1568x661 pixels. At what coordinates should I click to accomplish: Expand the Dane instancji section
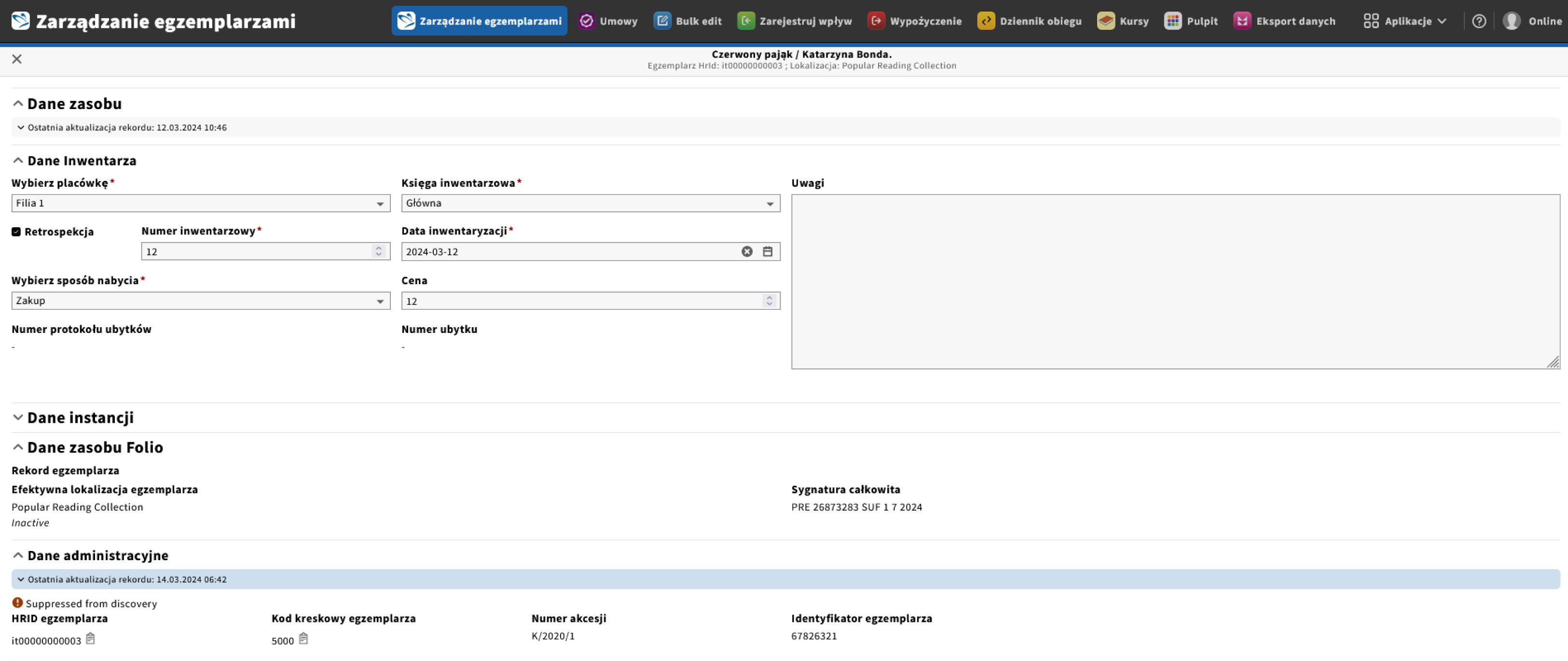[x=81, y=417]
